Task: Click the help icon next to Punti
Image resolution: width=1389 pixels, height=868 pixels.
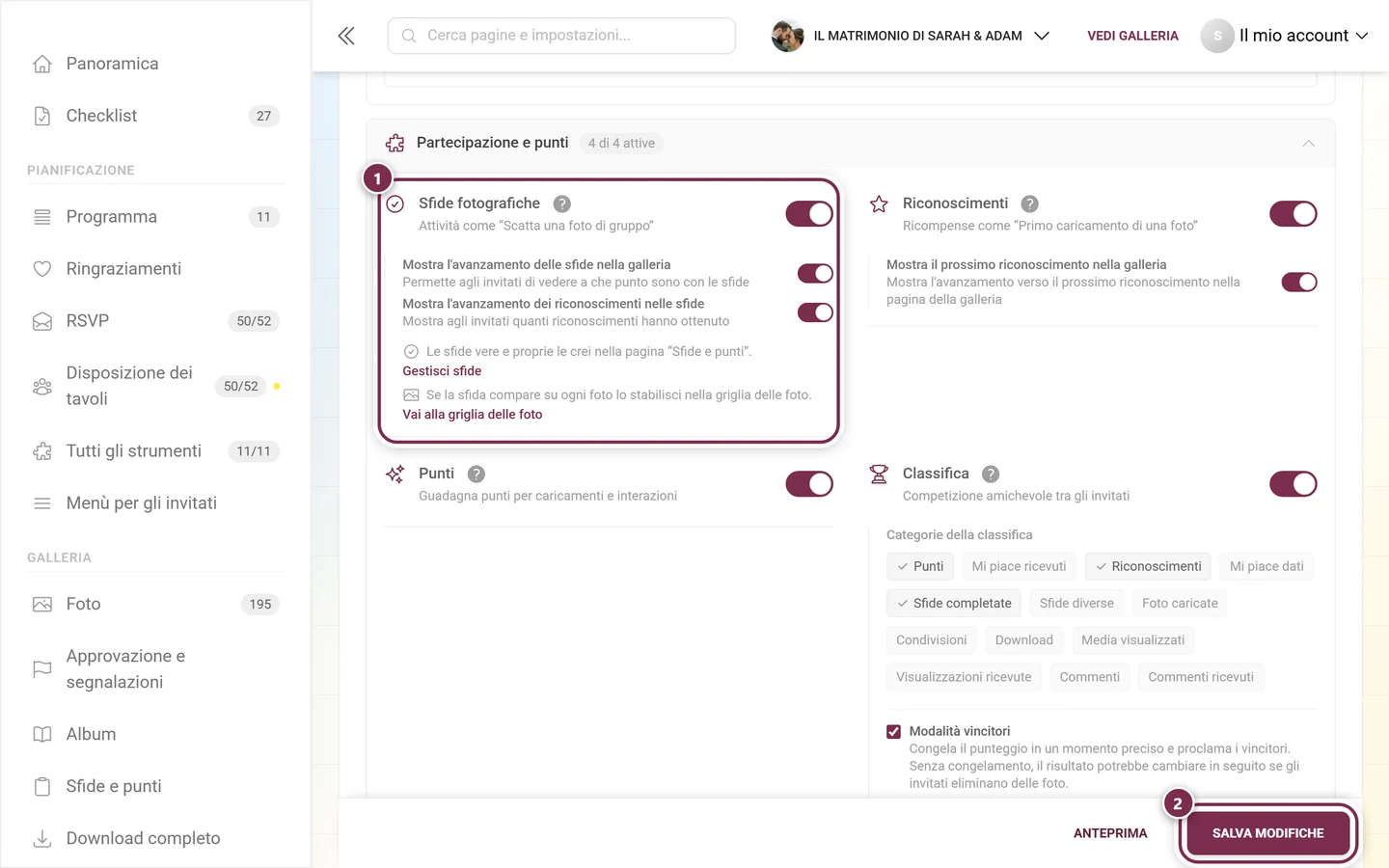Action: click(476, 474)
